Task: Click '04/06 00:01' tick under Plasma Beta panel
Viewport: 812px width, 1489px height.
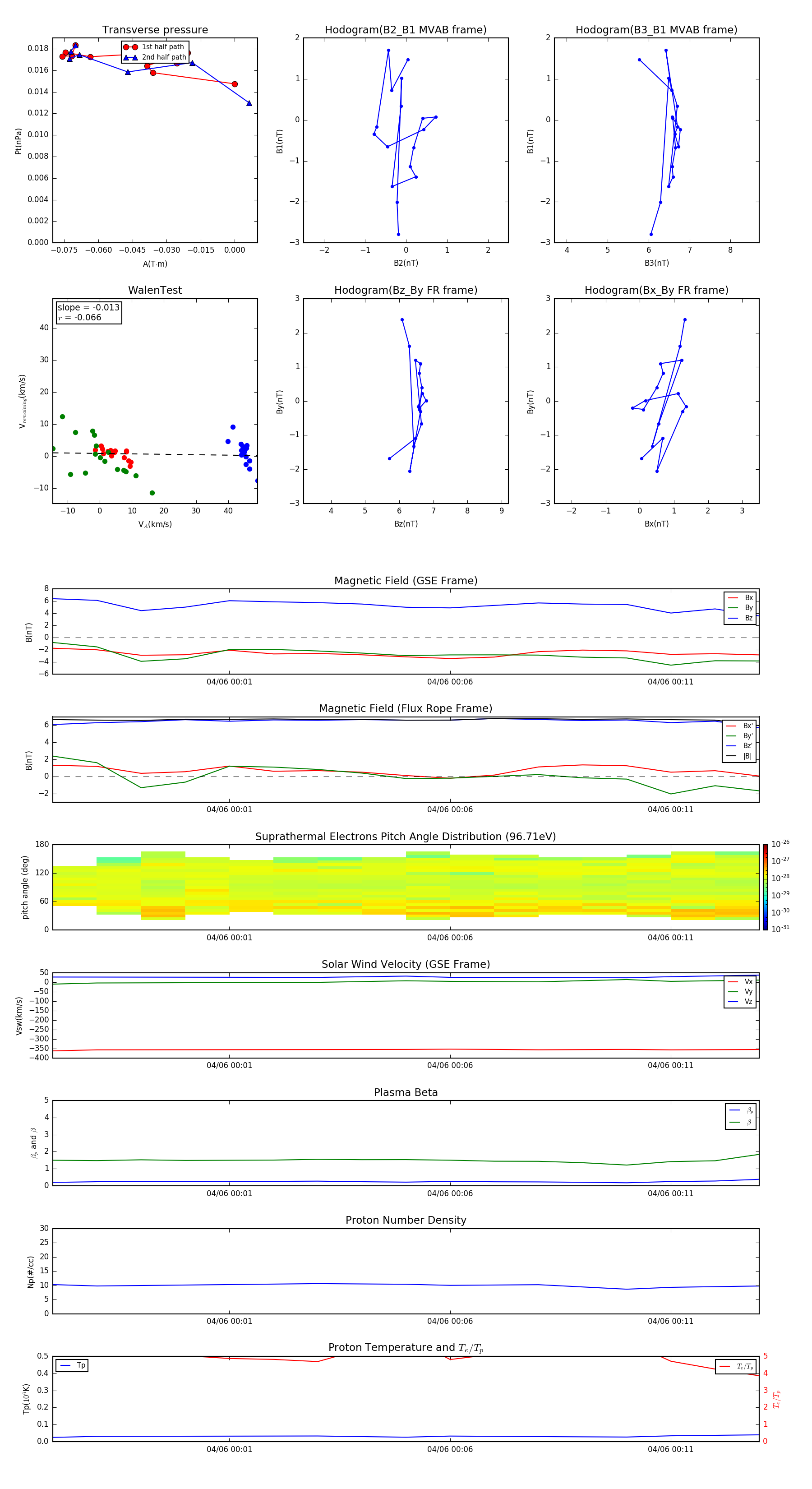Action: (230, 1193)
